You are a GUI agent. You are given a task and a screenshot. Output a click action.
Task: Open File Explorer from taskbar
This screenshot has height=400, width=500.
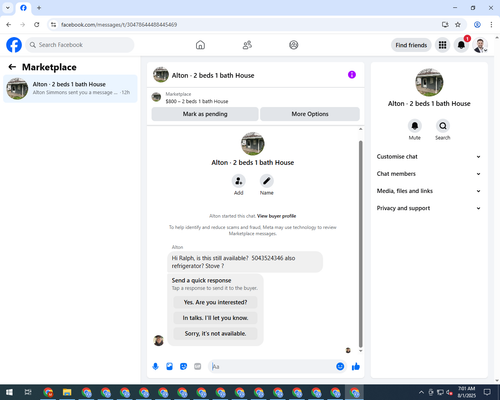pyautogui.click(x=67, y=392)
